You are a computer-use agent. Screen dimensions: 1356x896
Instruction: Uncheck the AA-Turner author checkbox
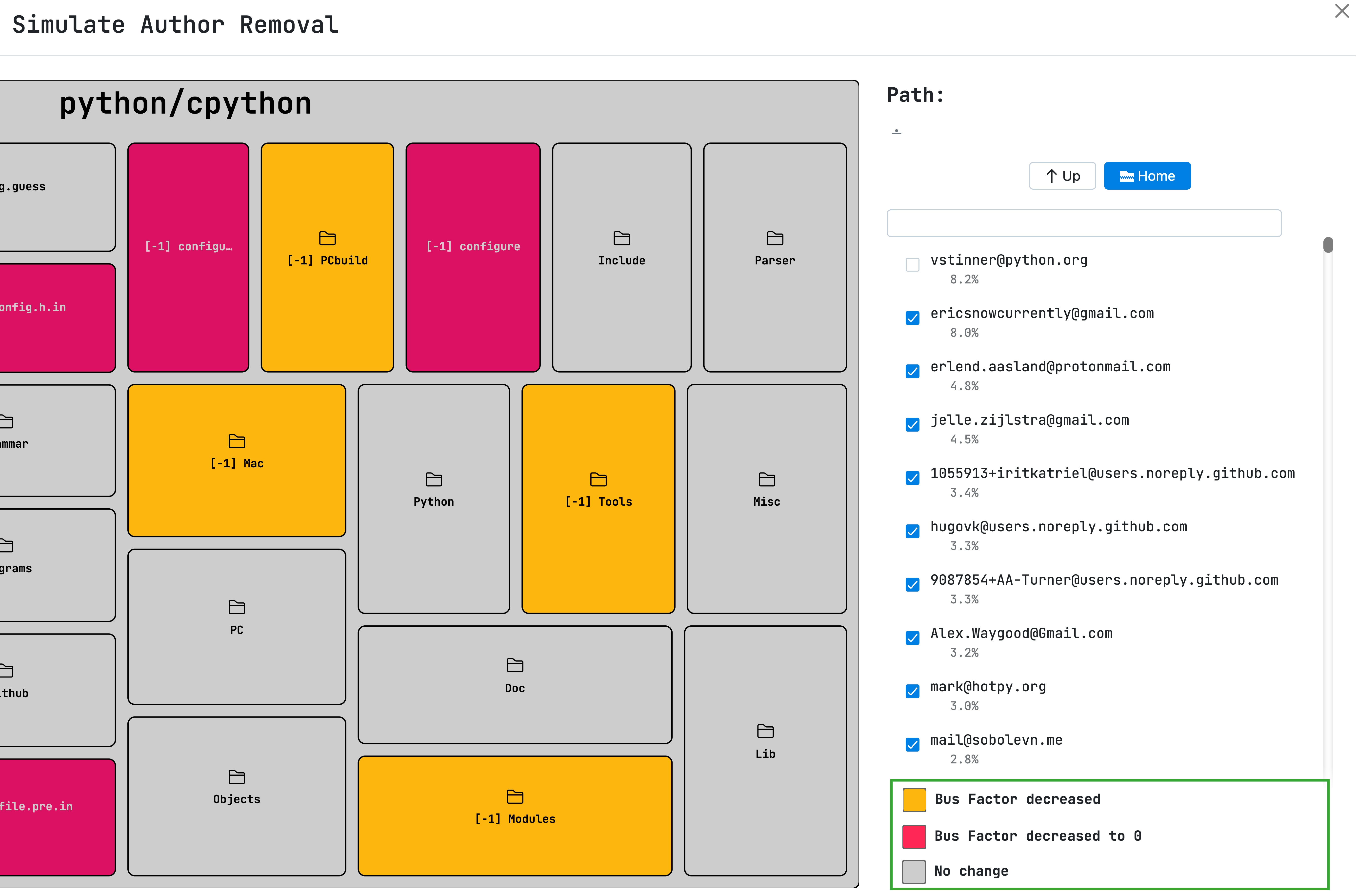click(913, 585)
